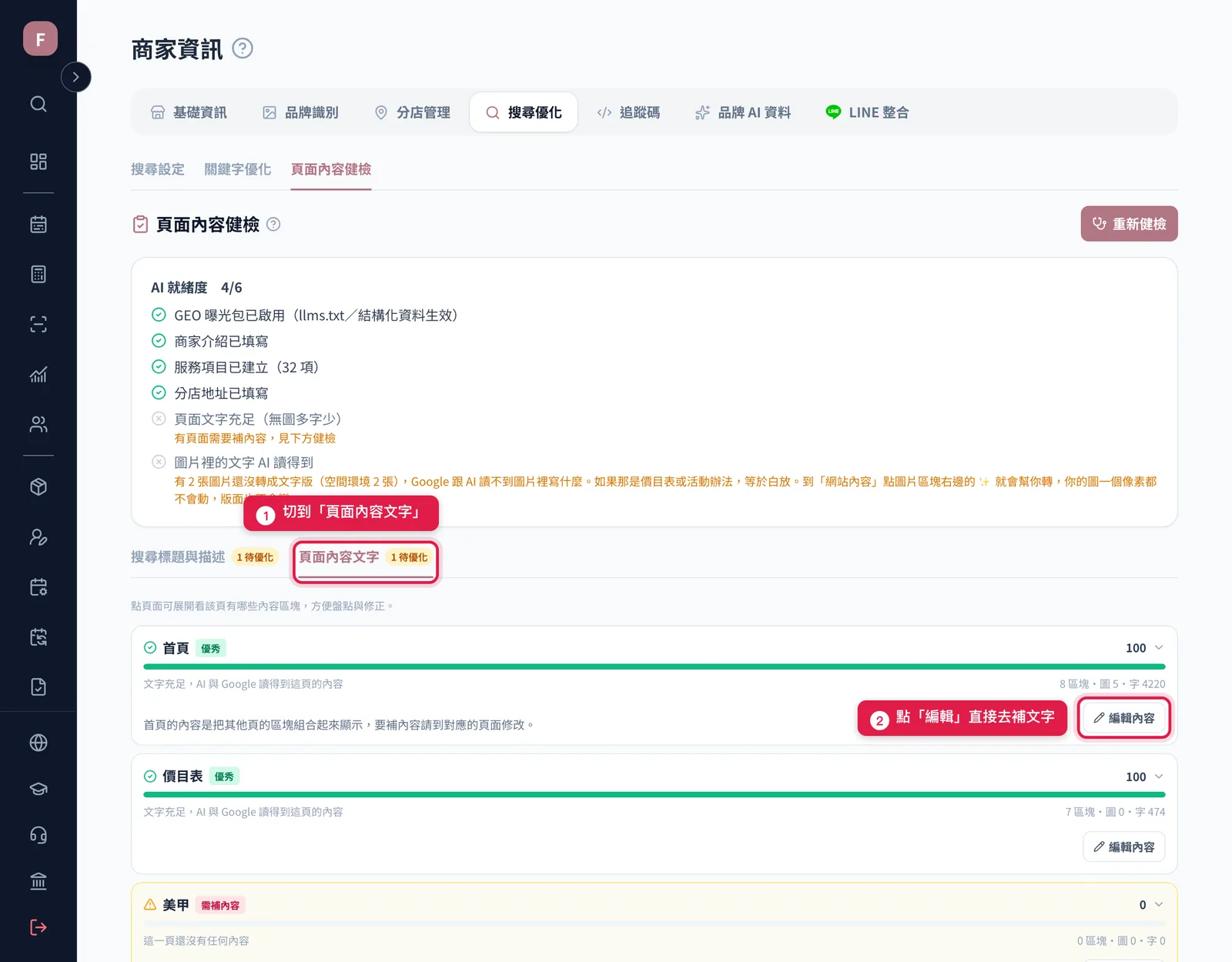The width and height of the screenshot is (1232, 962).
Task: Open the dashboard grid icon in the sidebar
Action: (x=38, y=162)
